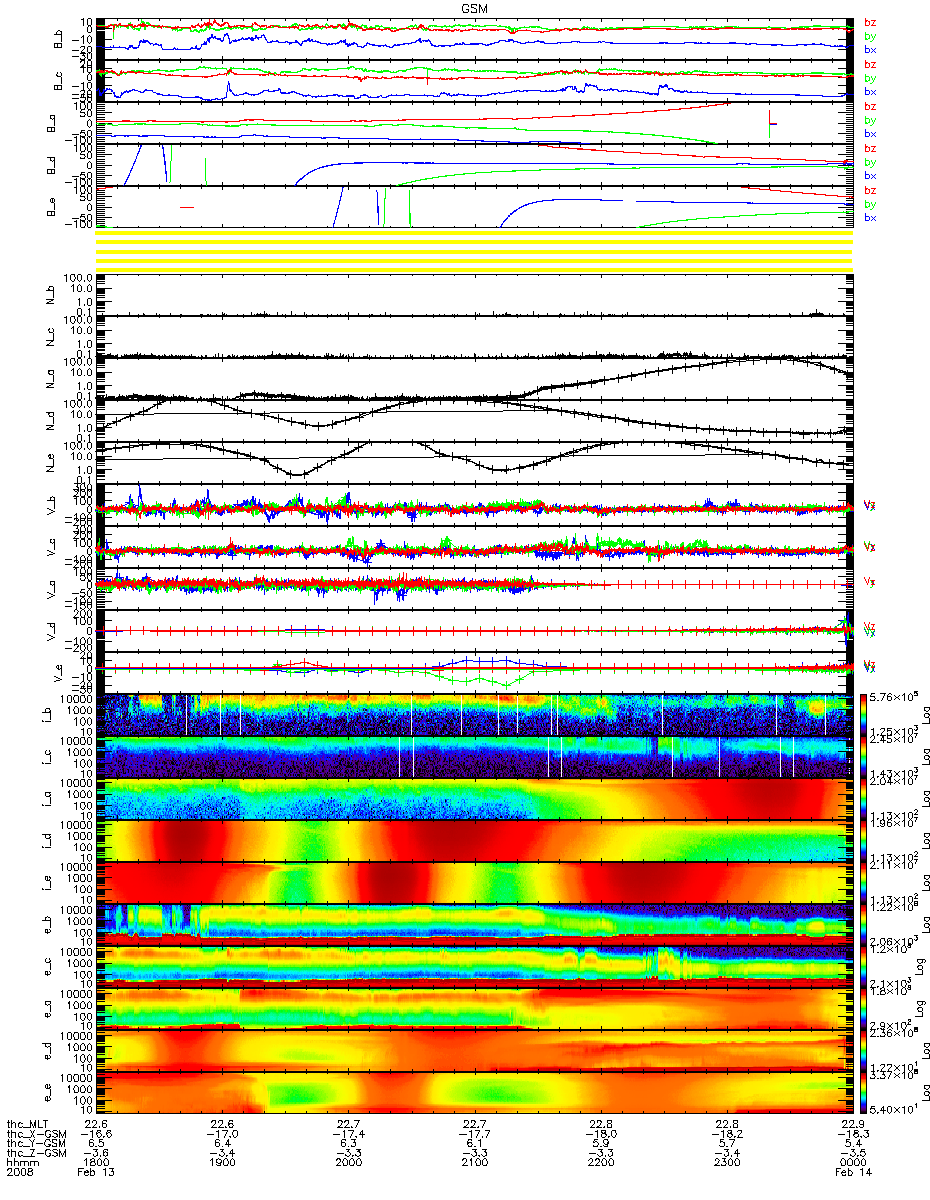930x1200 pixels.
Task: Click the 2000 time tick label
Action: (x=348, y=1164)
